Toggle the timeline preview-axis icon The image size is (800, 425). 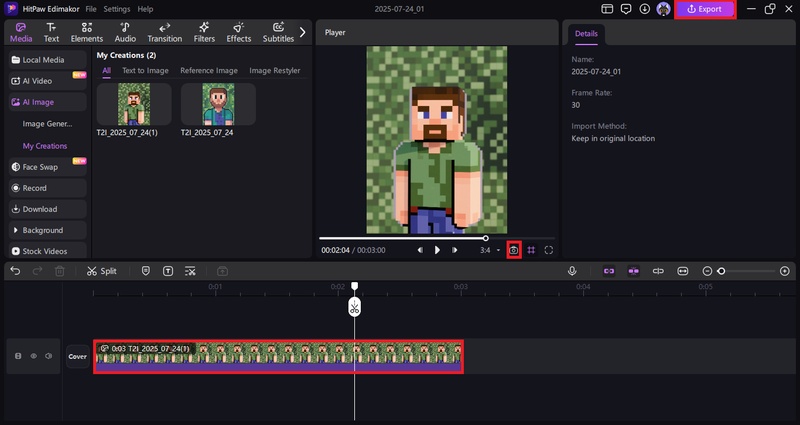tap(658, 271)
